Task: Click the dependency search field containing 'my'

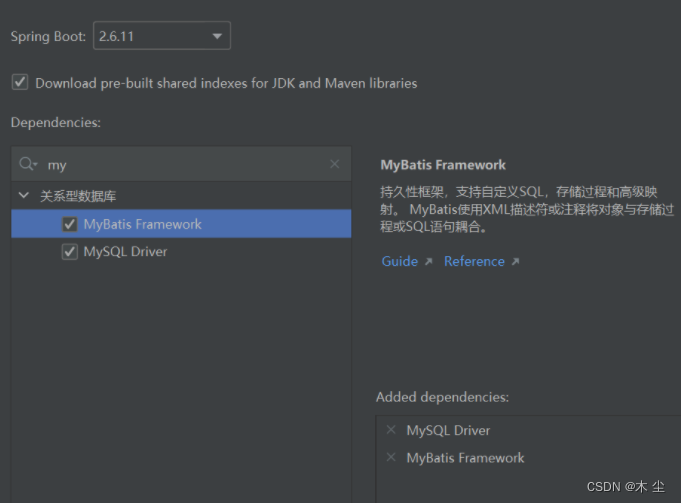Action: coord(181,164)
